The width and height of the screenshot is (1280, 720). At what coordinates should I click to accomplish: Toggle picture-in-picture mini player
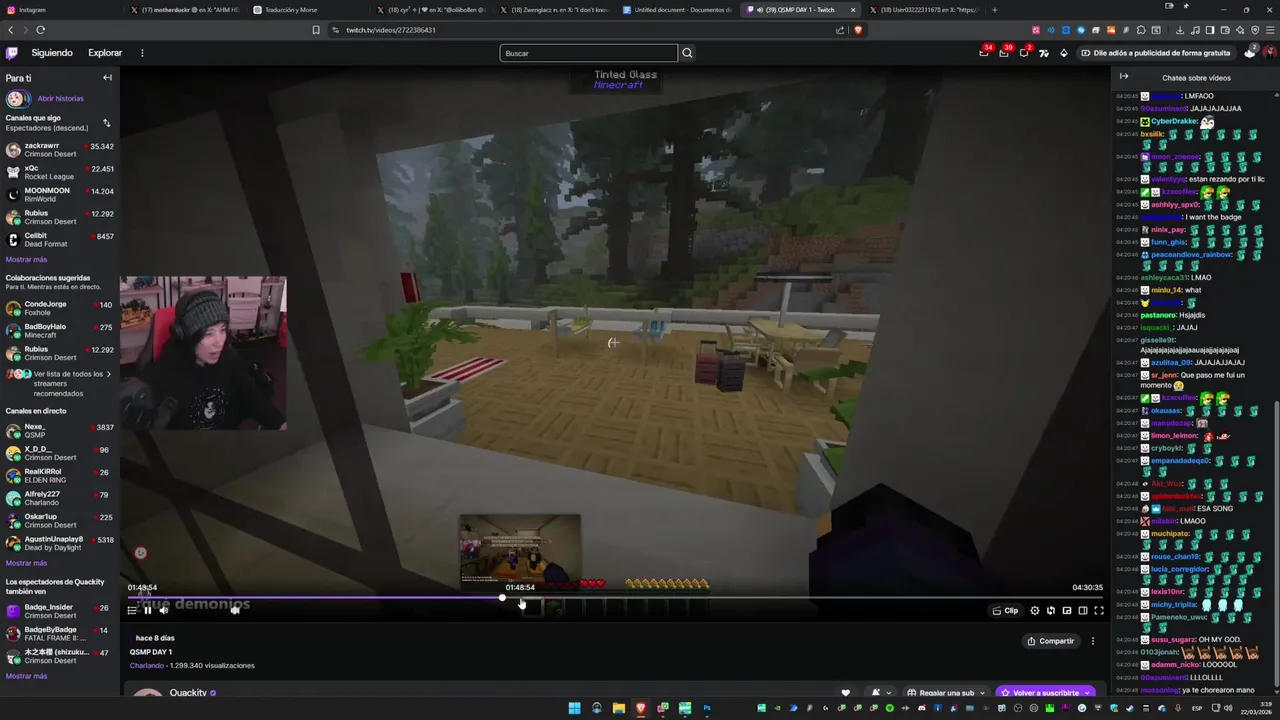tap(1067, 611)
